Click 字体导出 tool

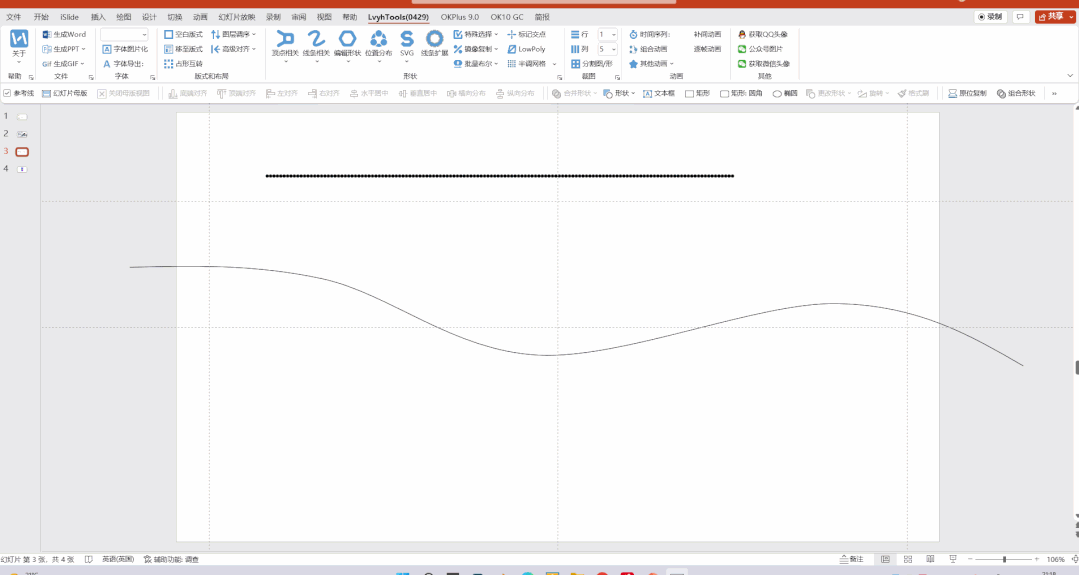pyautogui.click(x=123, y=64)
